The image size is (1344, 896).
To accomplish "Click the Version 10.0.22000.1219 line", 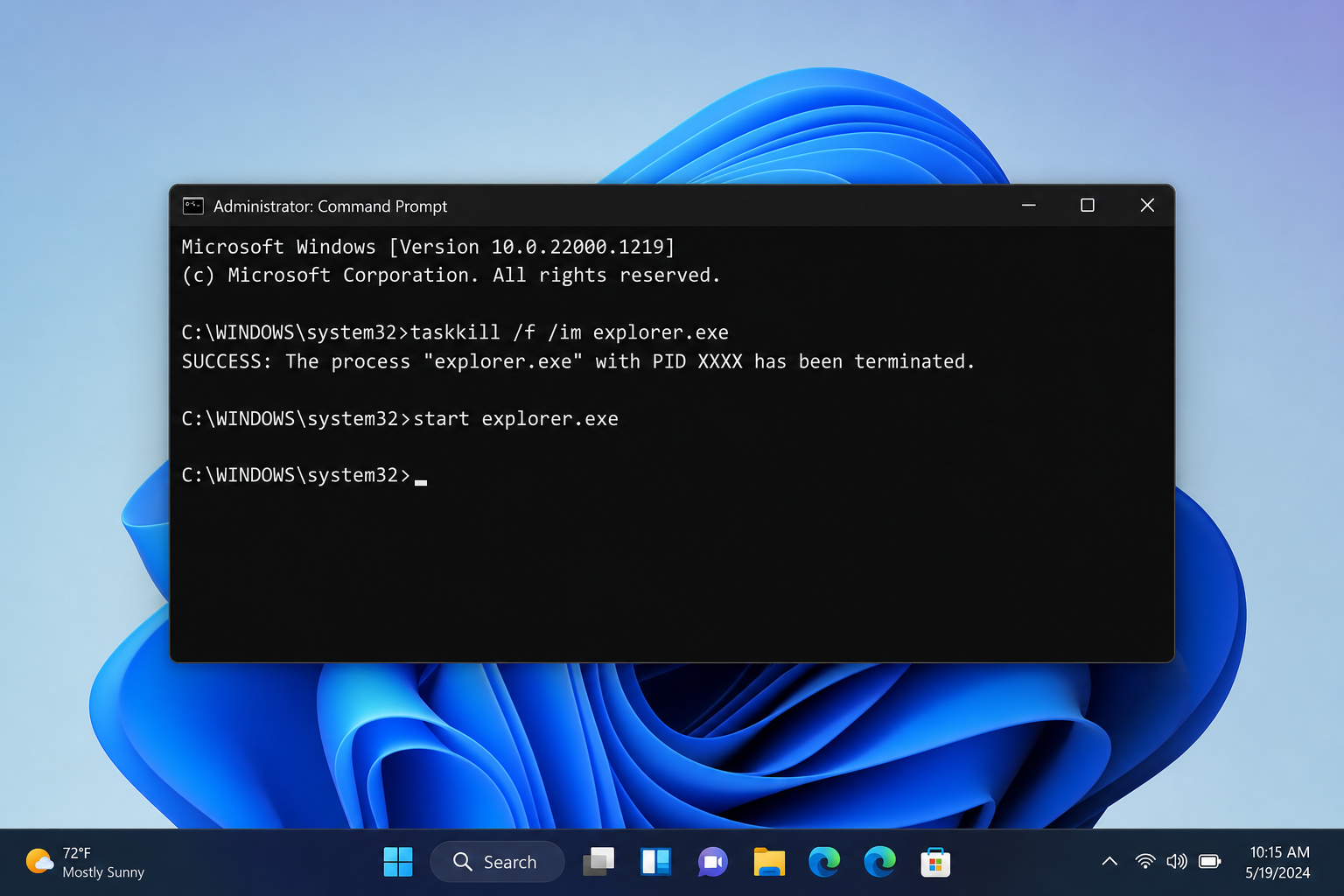I will 428,247.
